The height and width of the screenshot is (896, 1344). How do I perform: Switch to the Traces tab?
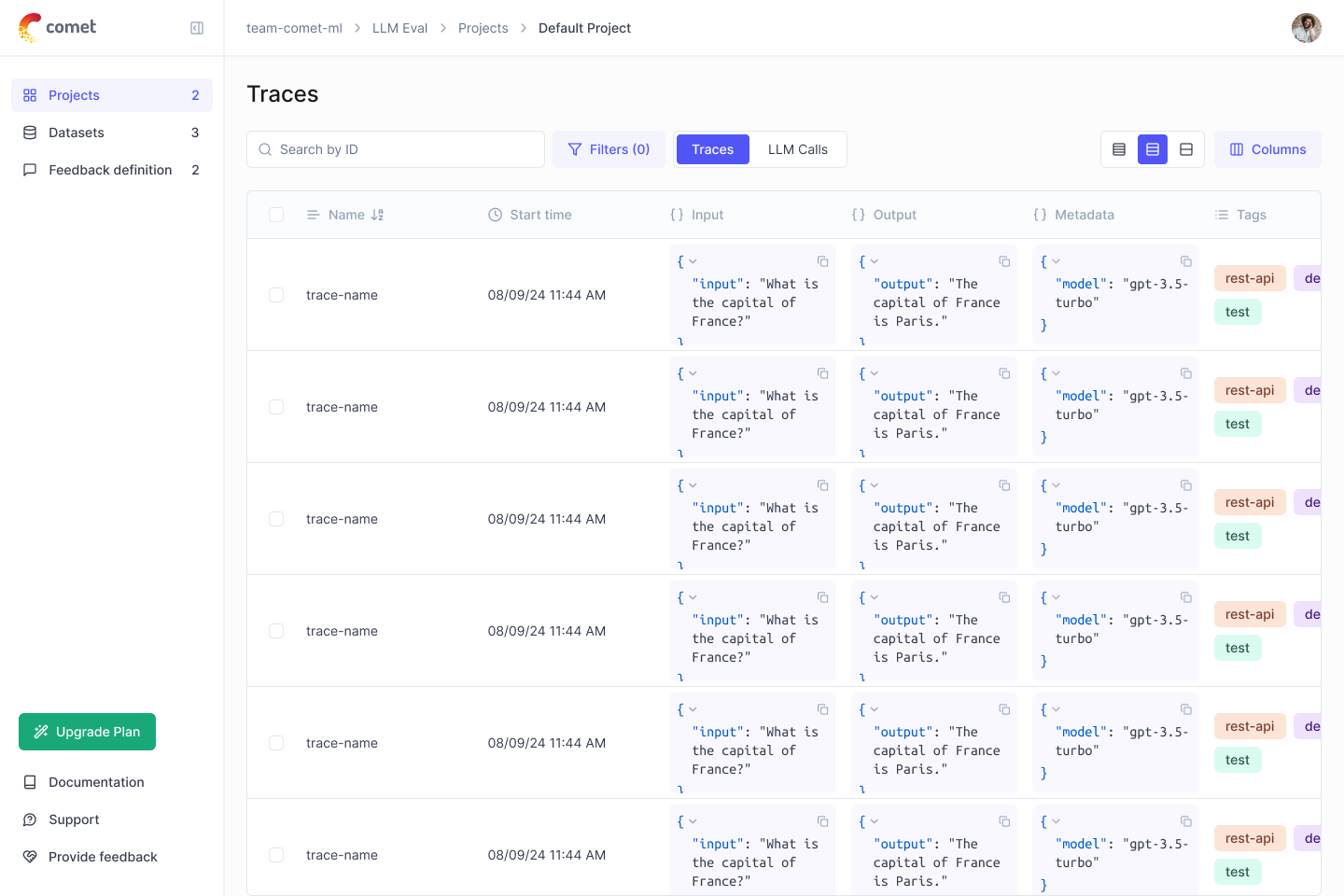(713, 149)
